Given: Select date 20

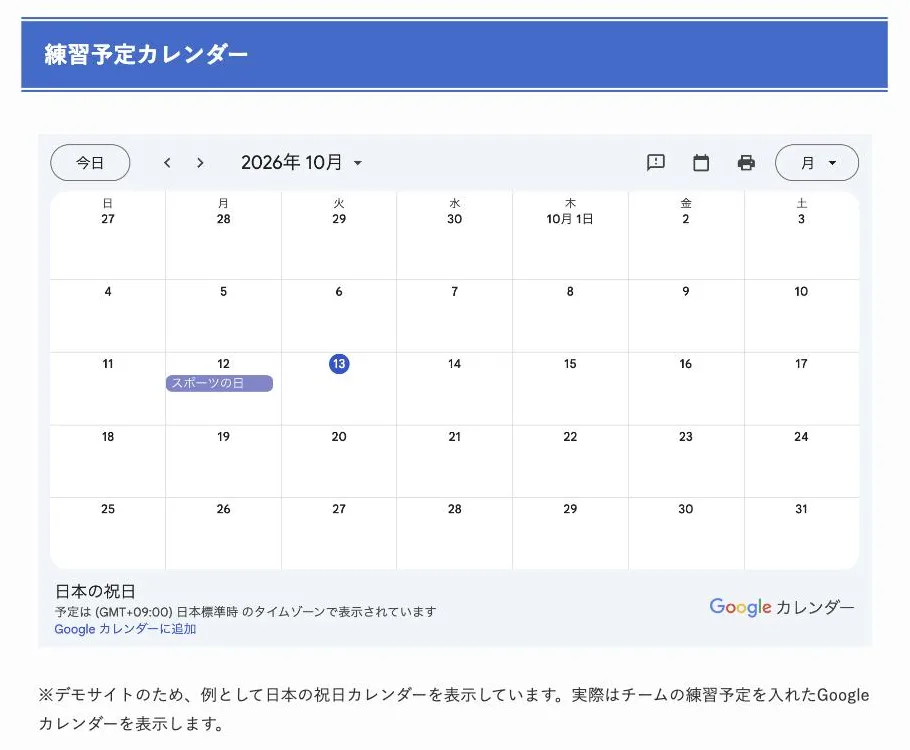Looking at the screenshot, I should click(x=339, y=437).
